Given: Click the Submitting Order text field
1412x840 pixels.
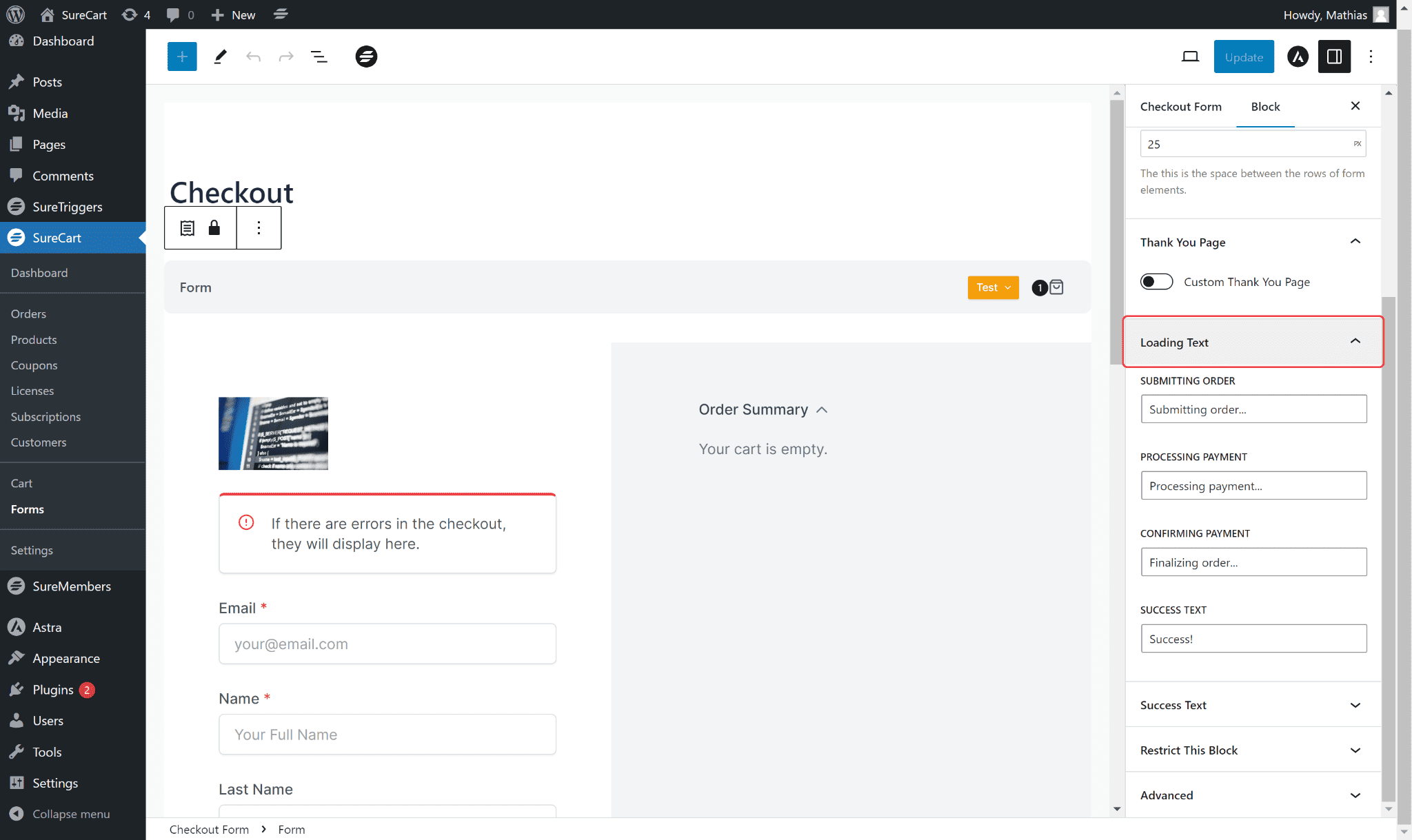Looking at the screenshot, I should pyautogui.click(x=1253, y=409).
